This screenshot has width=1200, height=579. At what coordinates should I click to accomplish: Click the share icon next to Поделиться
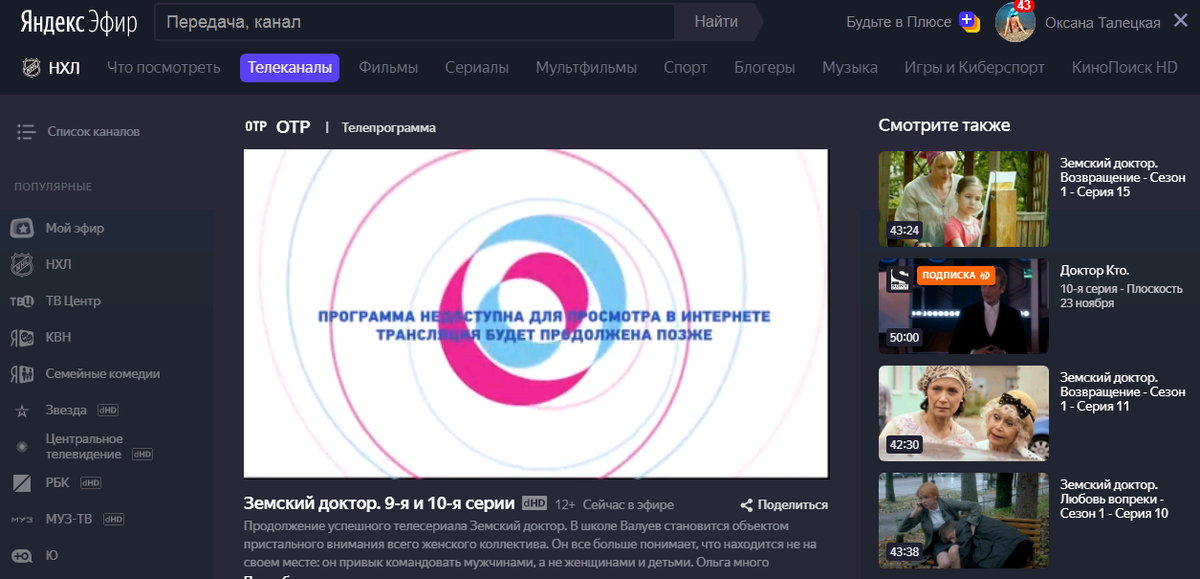point(746,505)
